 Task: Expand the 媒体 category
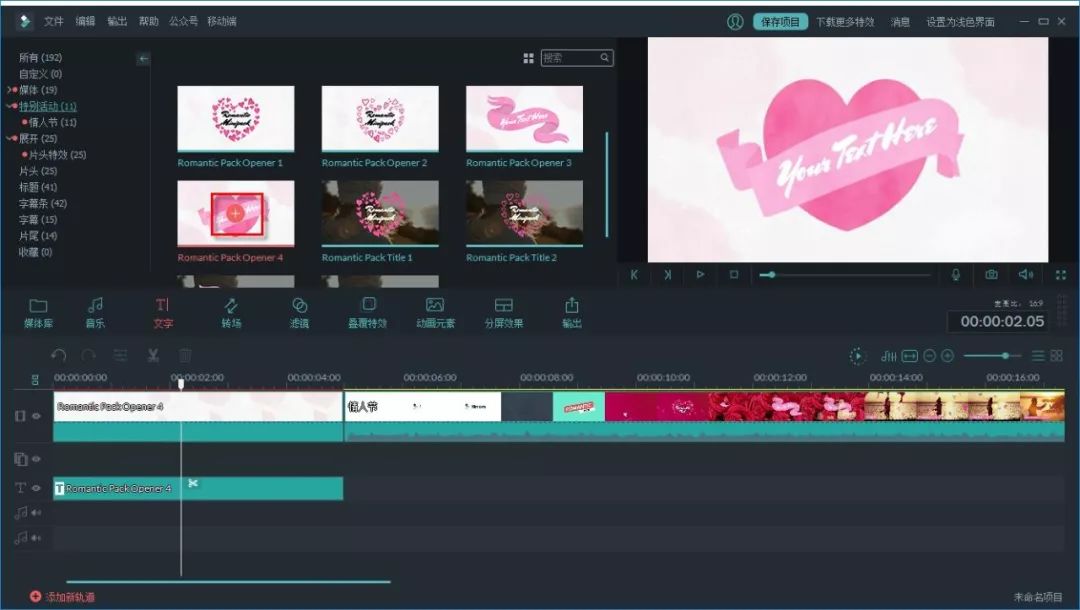(x=11, y=90)
